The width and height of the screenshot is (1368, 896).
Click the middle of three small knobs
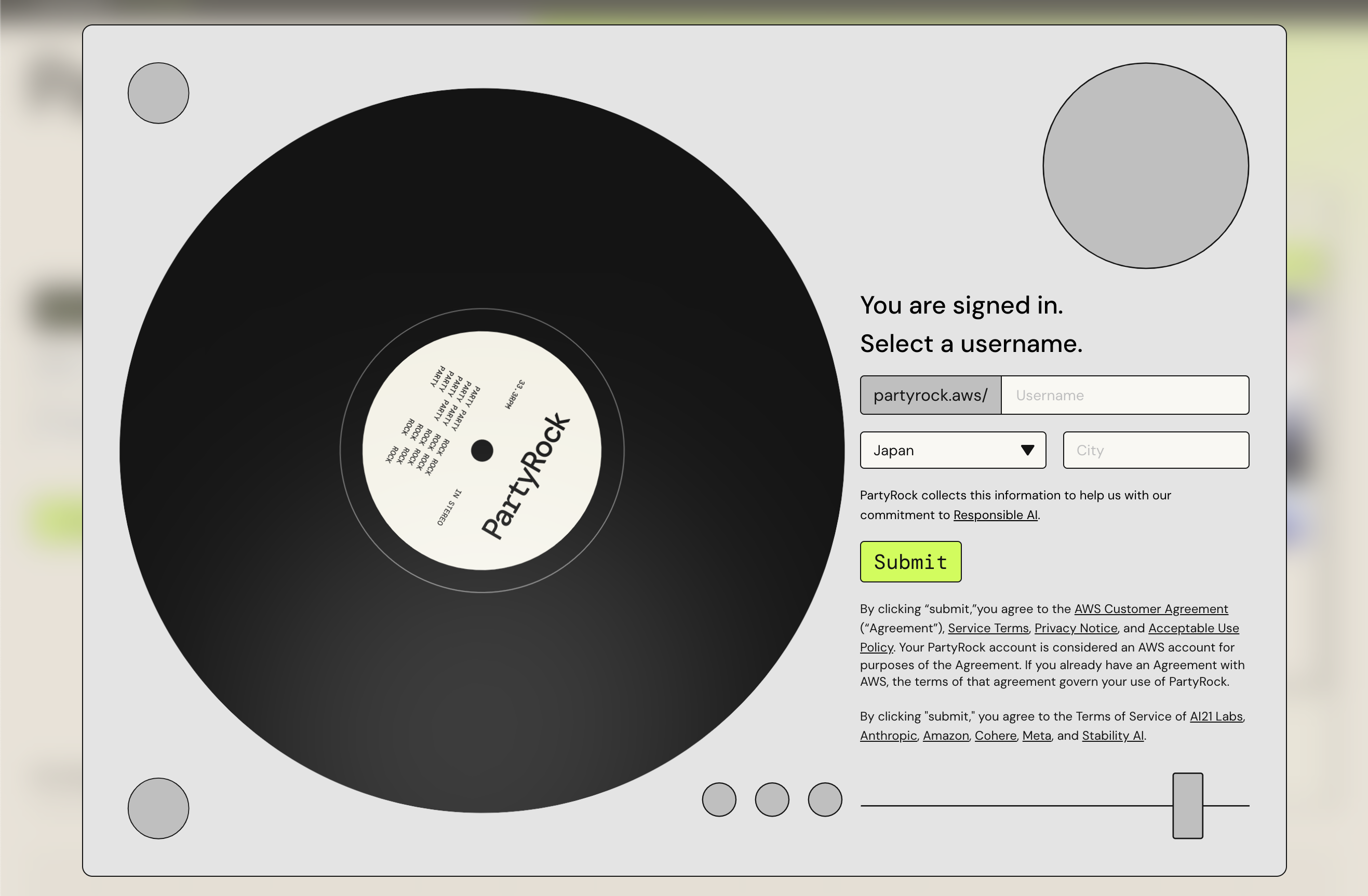(x=771, y=799)
